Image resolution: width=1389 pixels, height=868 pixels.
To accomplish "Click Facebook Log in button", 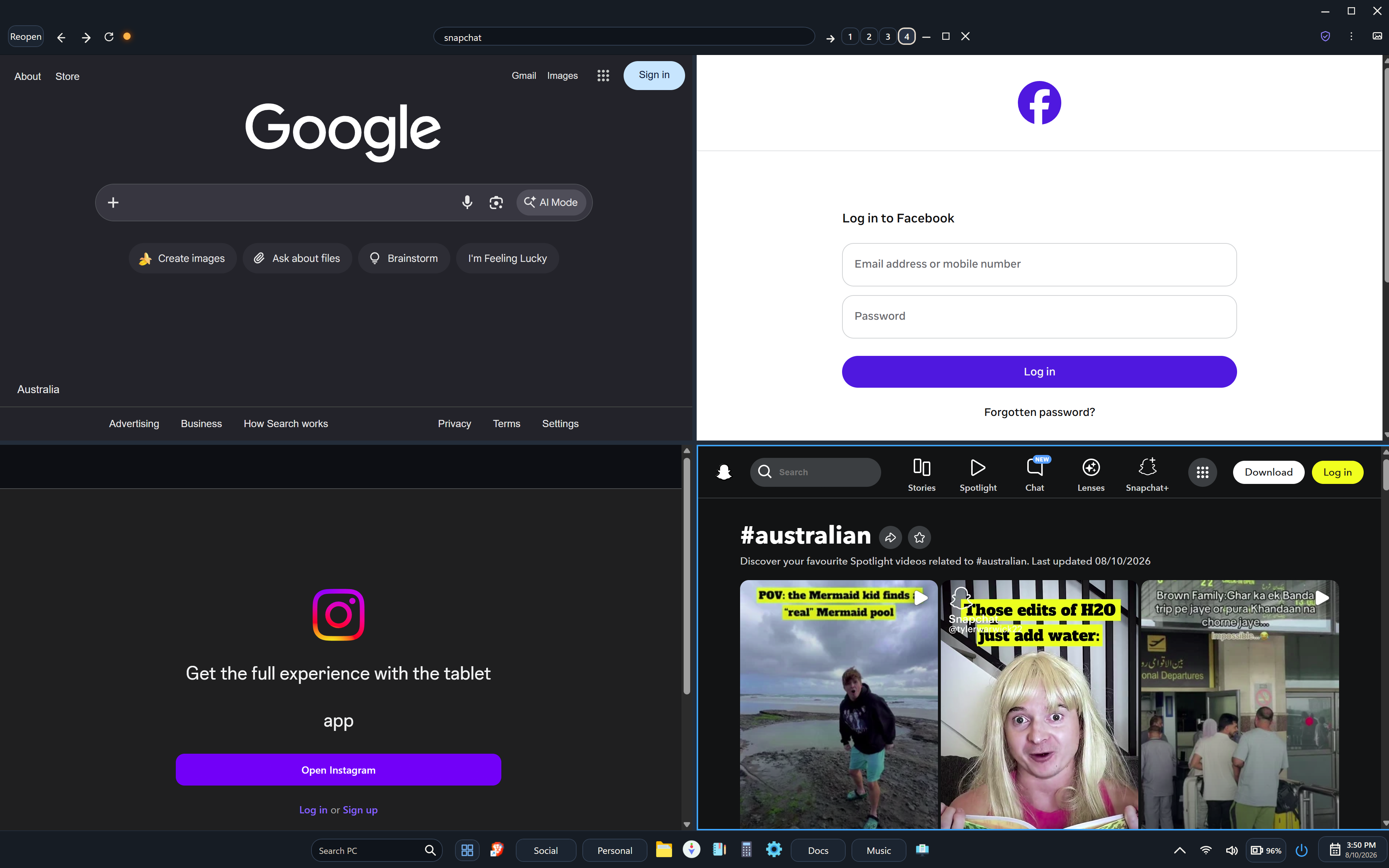I will 1039,371.
